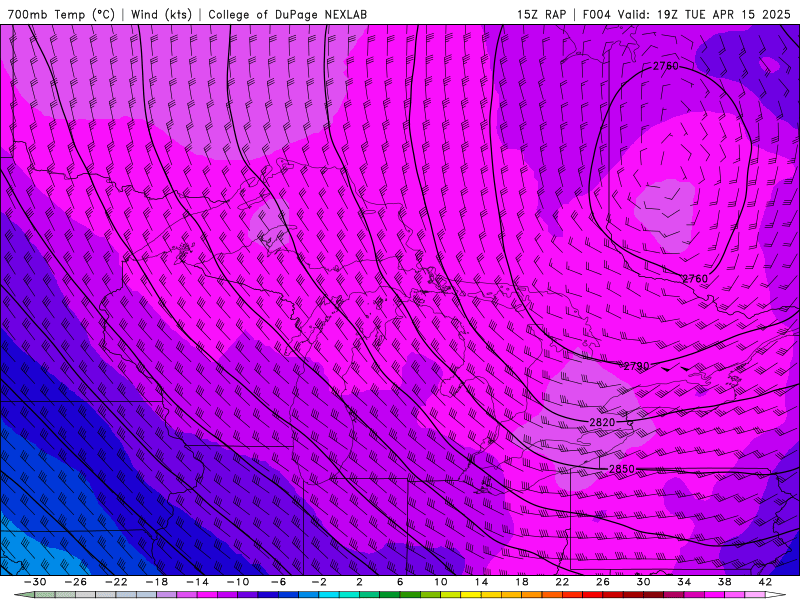Click the 10 value on the color scale
The image size is (800, 600).
coord(440,582)
